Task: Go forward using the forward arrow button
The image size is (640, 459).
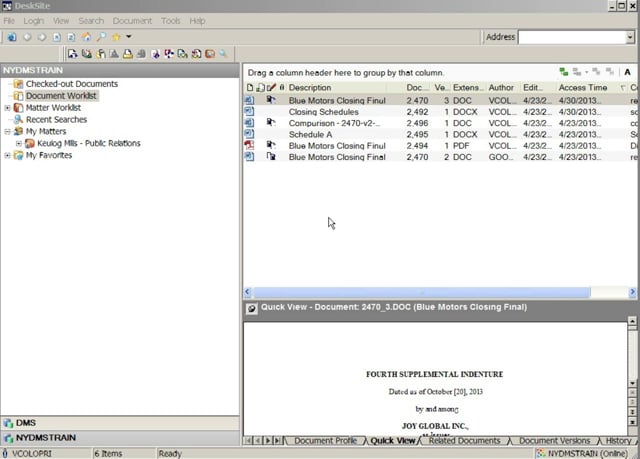Action: tap(42, 37)
